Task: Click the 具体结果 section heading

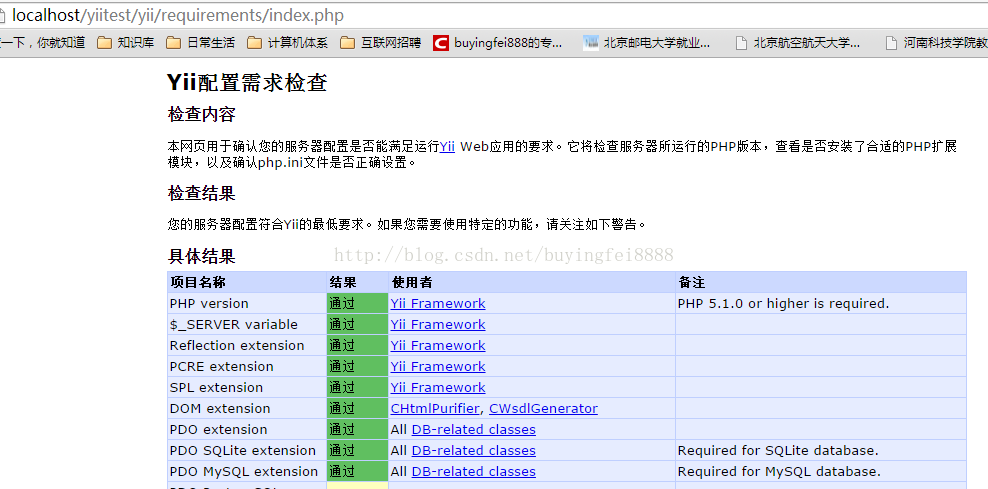Action: click(202, 256)
